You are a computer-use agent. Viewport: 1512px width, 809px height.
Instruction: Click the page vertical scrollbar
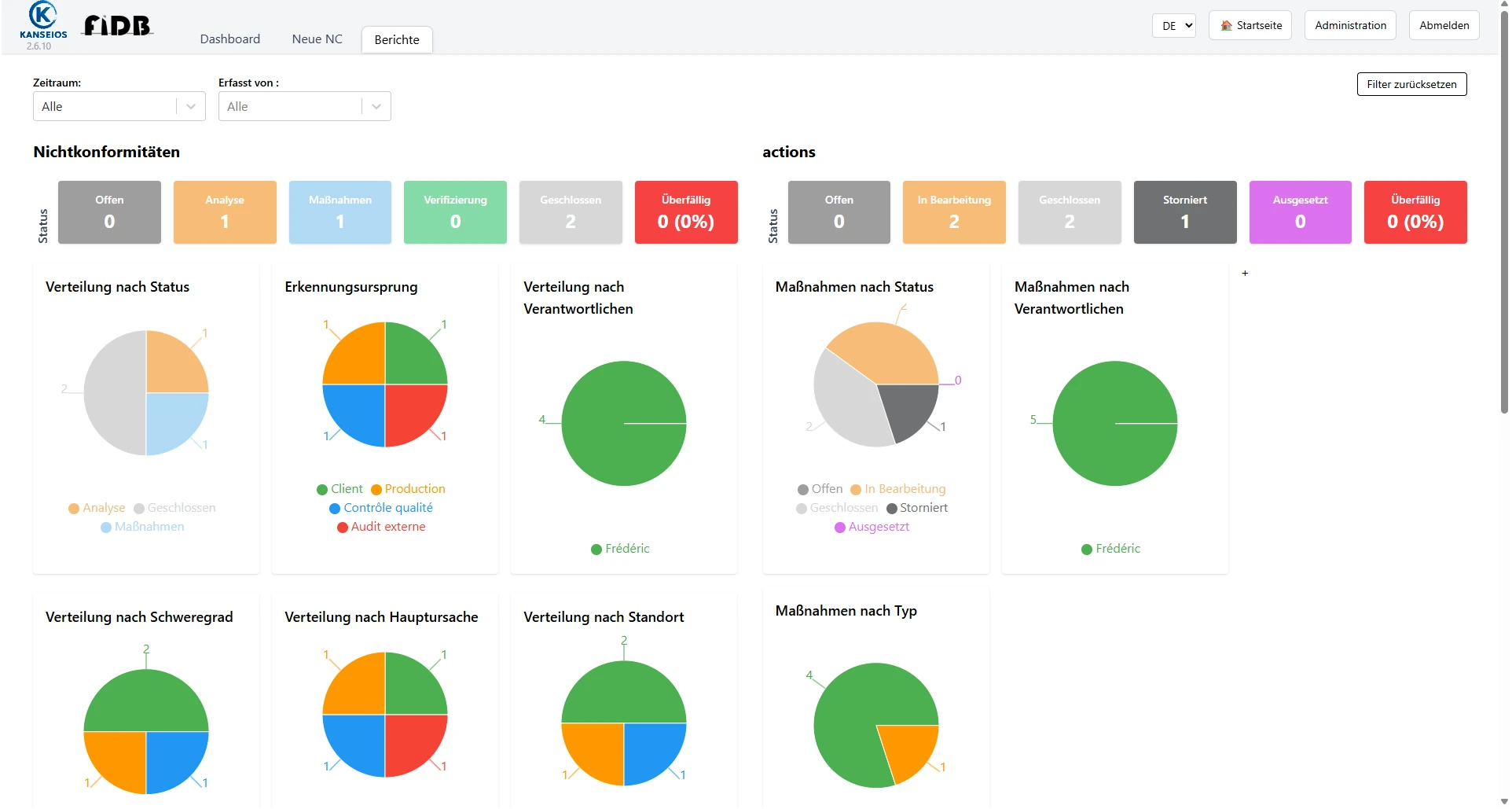pos(1503,212)
